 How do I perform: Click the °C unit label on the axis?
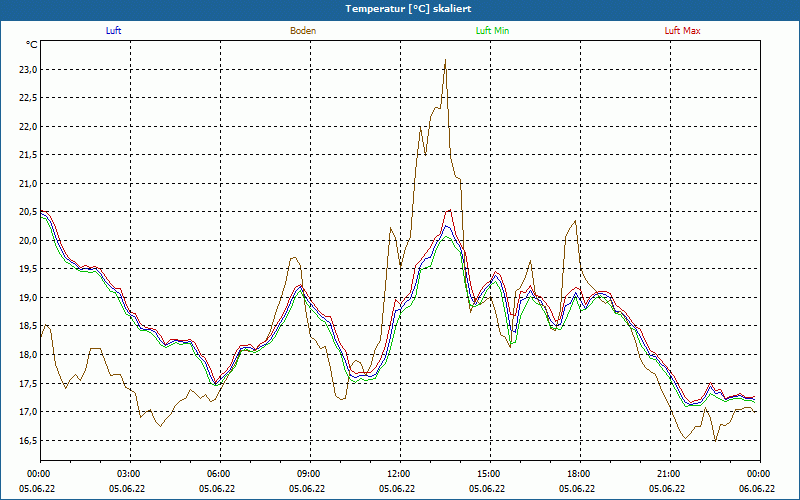(32, 45)
